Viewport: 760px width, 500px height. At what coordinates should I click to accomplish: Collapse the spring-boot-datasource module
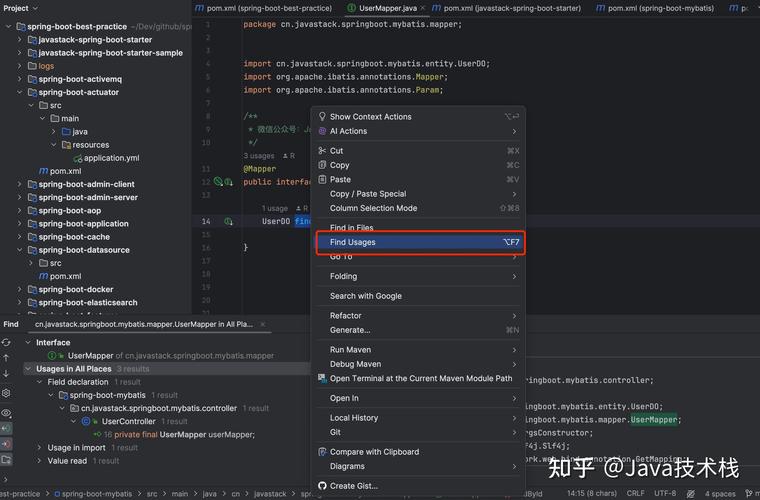tap(19, 250)
